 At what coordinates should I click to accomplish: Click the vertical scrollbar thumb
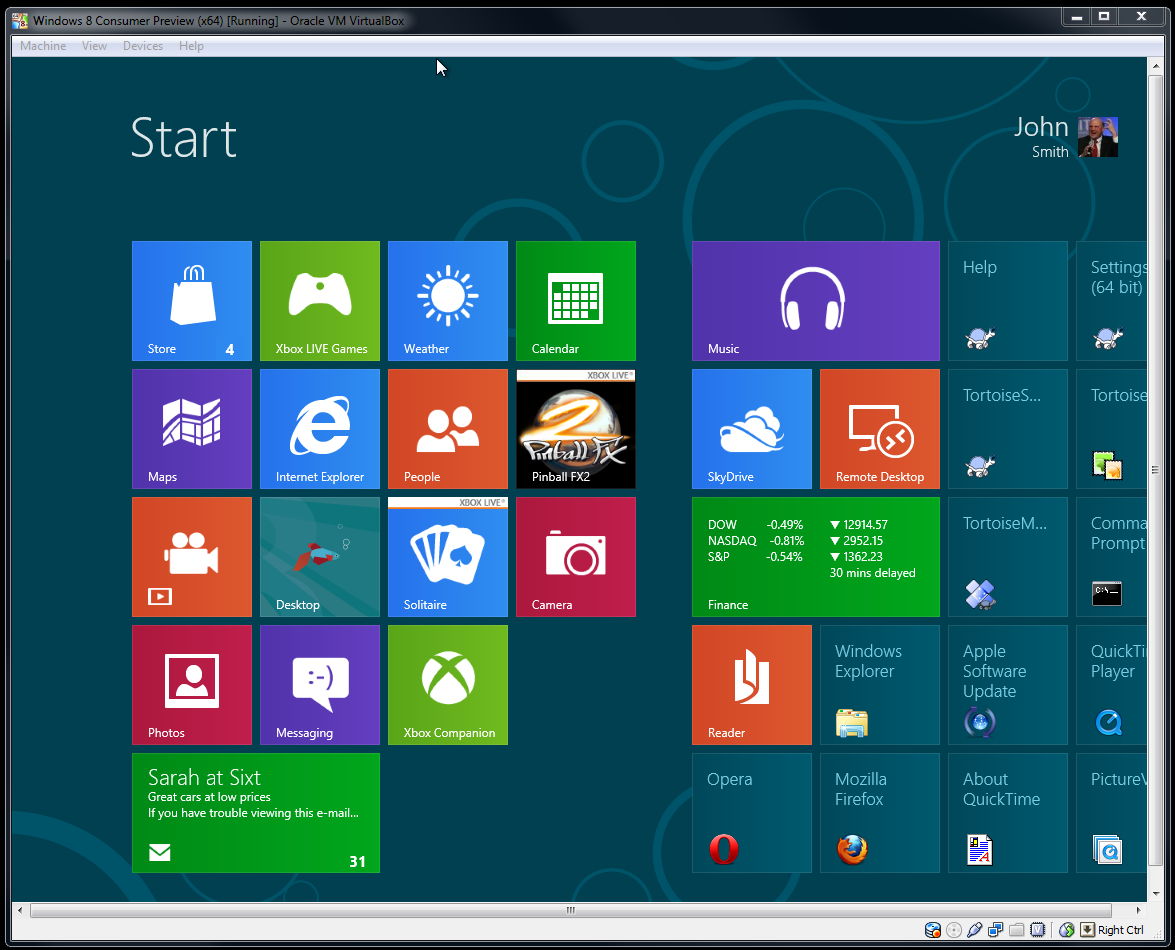1156,470
